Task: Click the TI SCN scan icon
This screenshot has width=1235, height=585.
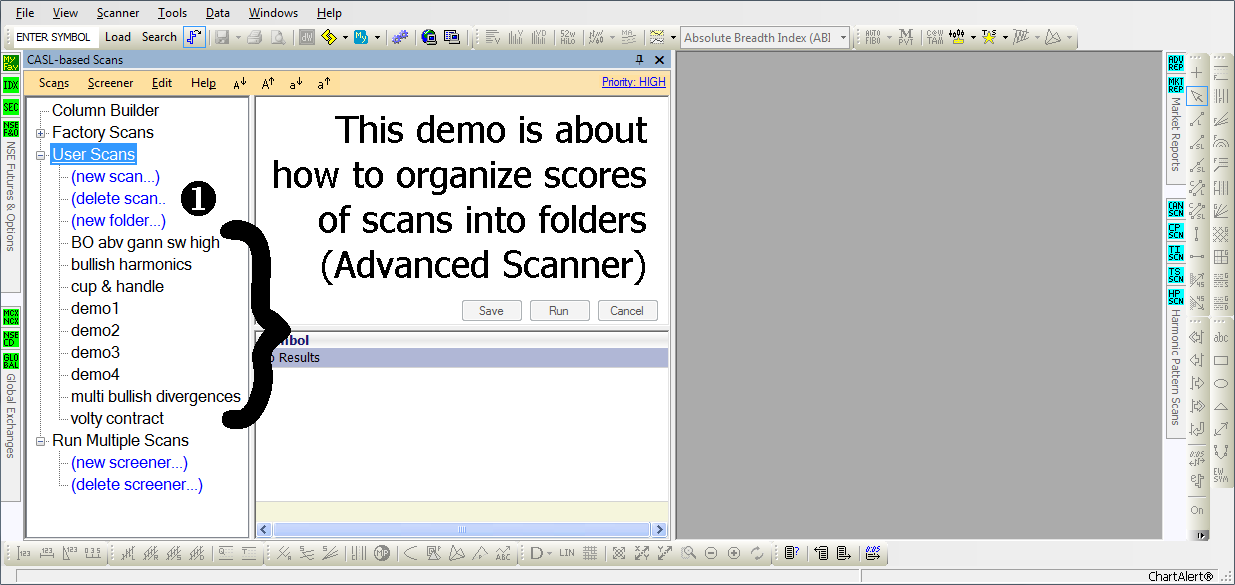Action: click(1176, 253)
